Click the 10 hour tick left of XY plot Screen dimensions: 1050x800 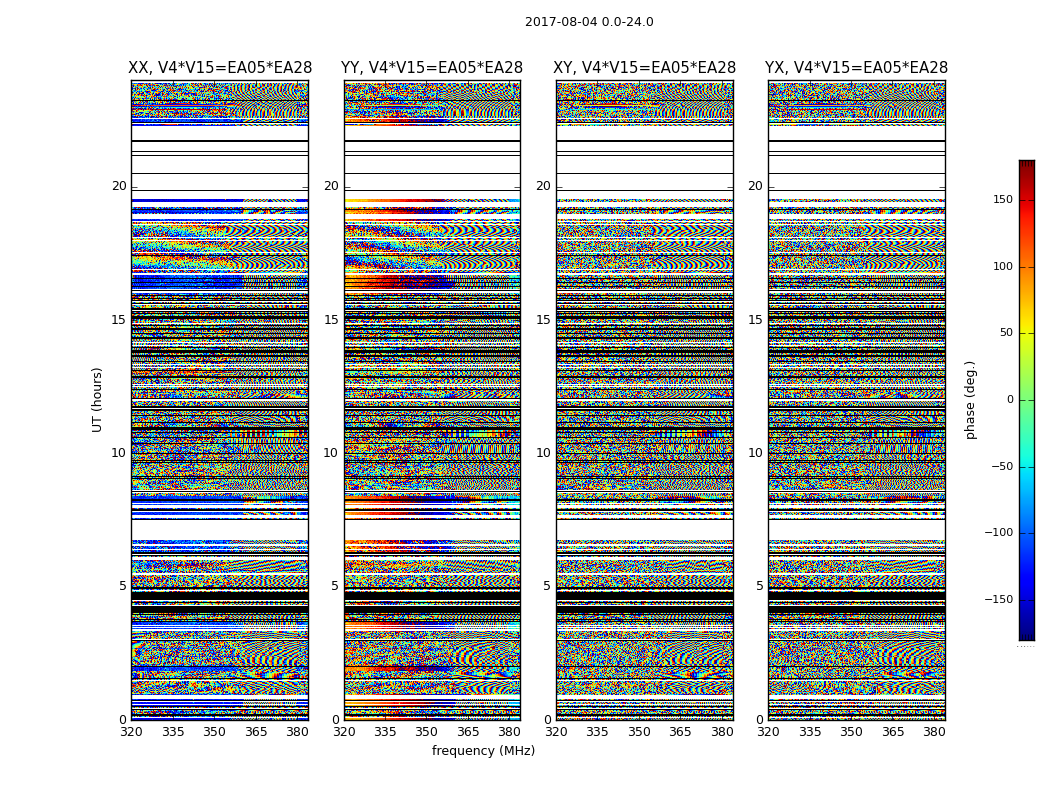click(543, 453)
